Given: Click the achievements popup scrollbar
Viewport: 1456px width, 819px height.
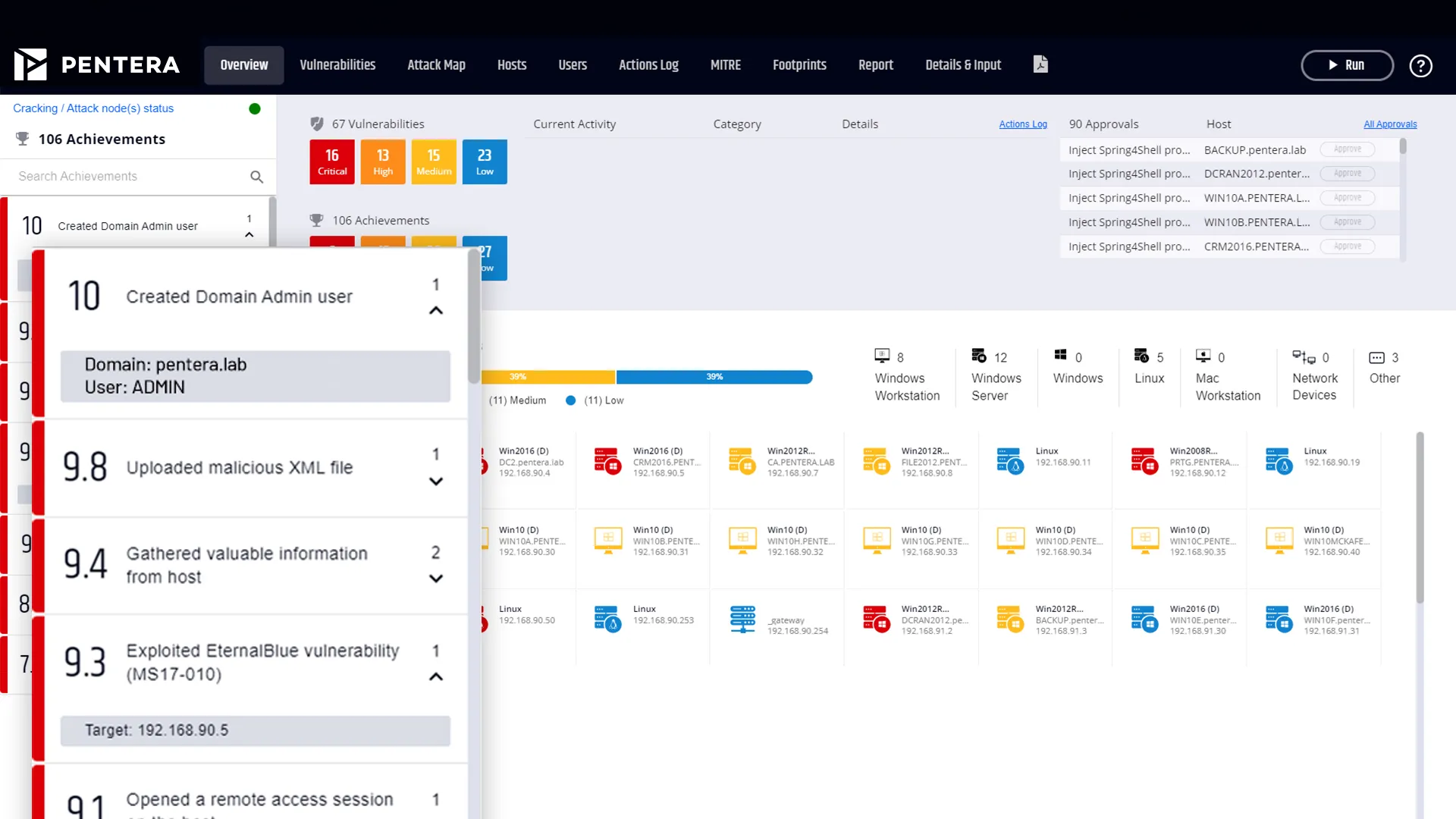Looking at the screenshot, I should (x=473, y=316).
